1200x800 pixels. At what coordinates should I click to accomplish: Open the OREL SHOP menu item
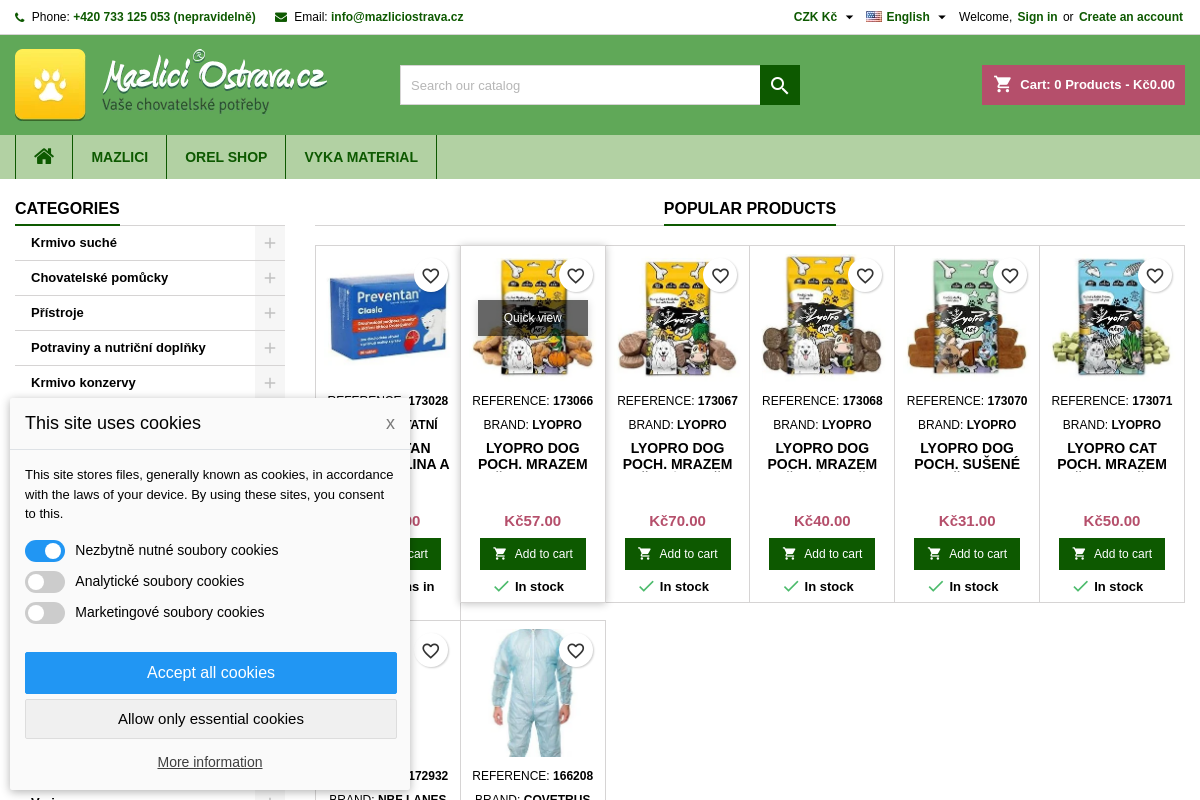(x=226, y=157)
